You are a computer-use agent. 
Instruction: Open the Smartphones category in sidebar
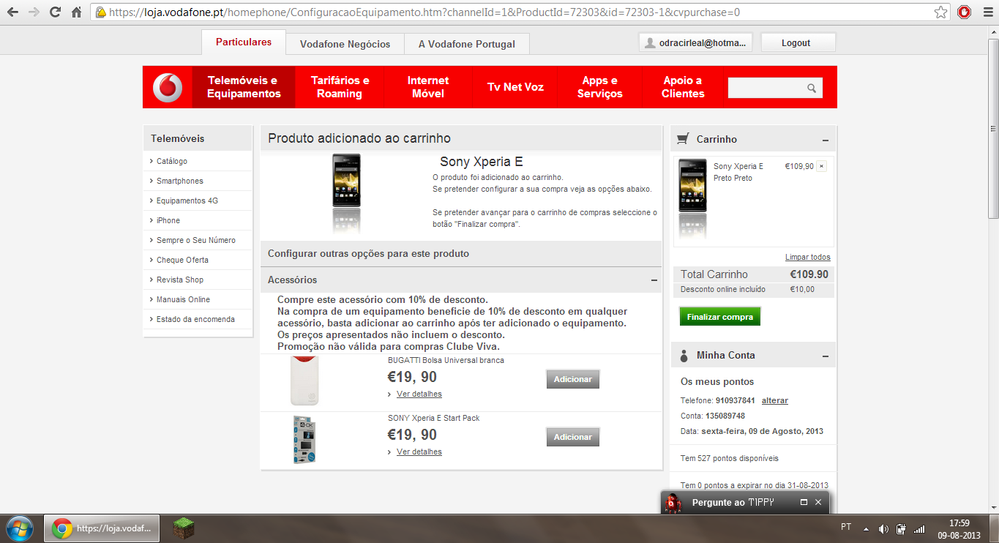[180, 181]
